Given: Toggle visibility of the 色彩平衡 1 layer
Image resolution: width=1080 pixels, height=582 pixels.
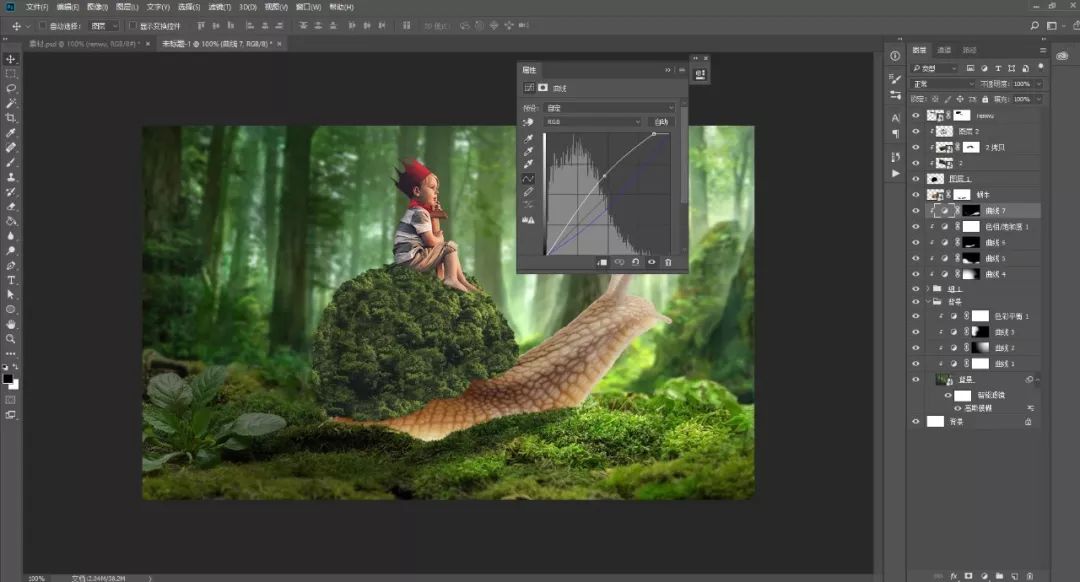Looking at the screenshot, I should 915,316.
